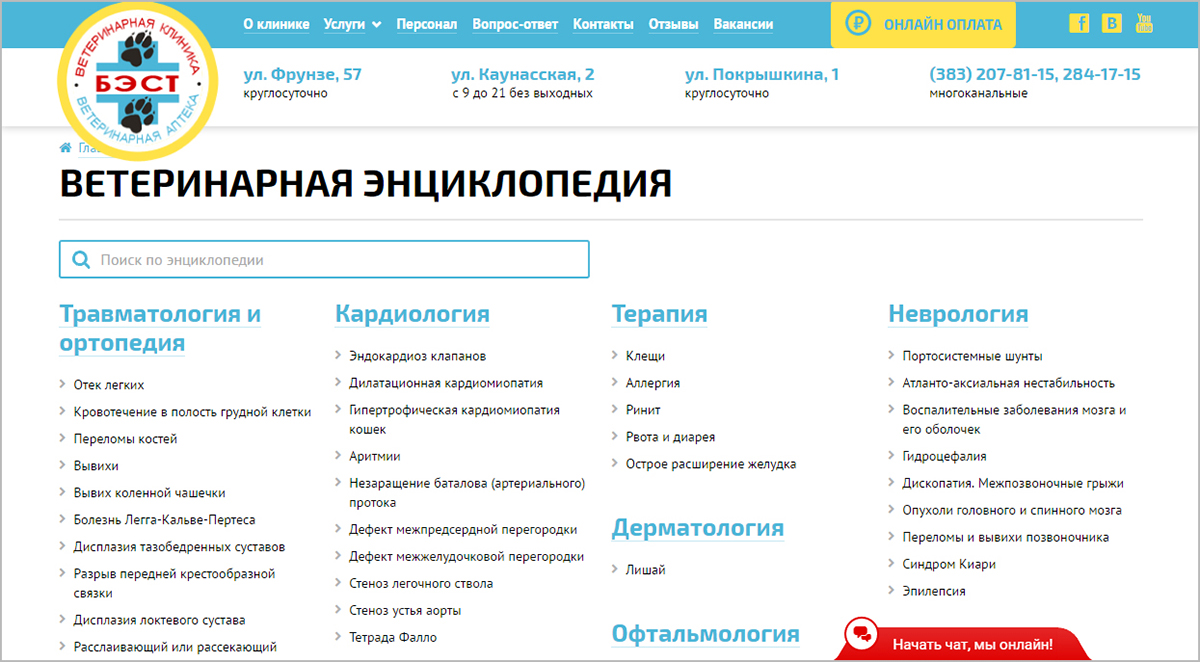
Task: Open the Персонал menu item
Action: click(x=427, y=24)
